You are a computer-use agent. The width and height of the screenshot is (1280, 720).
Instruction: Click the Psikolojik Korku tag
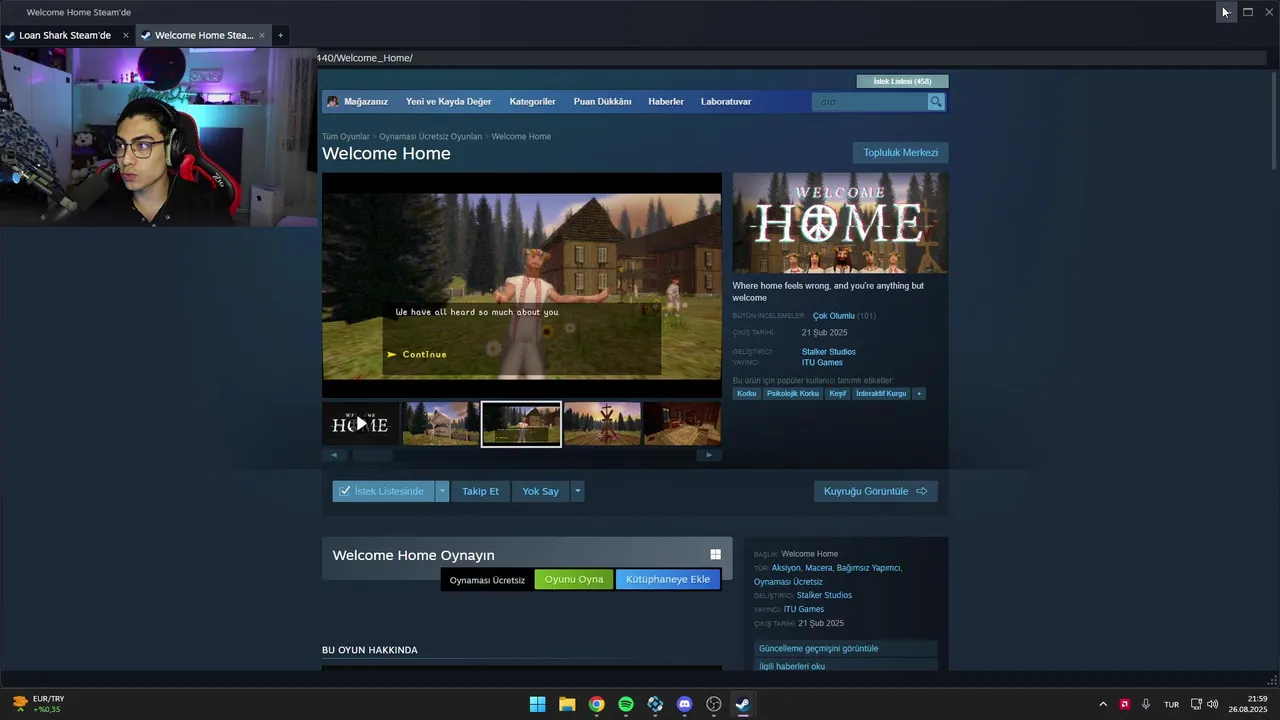(793, 394)
